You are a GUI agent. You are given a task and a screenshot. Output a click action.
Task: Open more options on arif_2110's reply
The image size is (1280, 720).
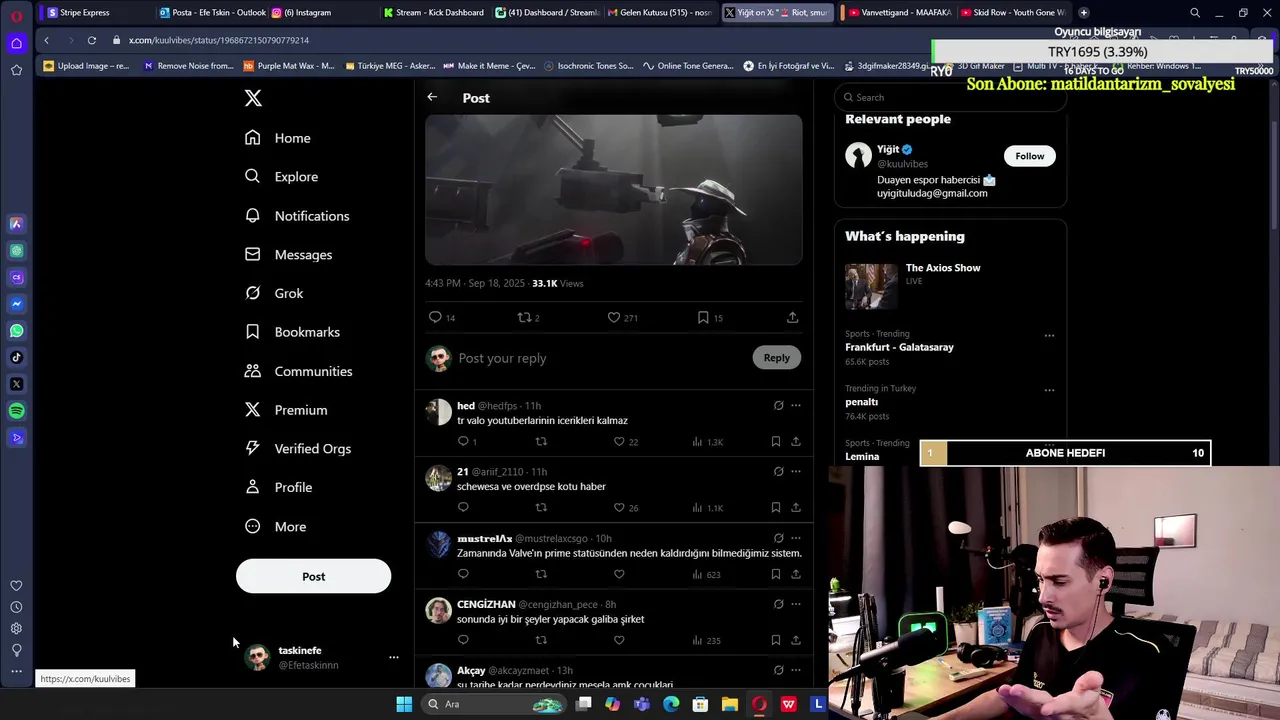coord(796,471)
